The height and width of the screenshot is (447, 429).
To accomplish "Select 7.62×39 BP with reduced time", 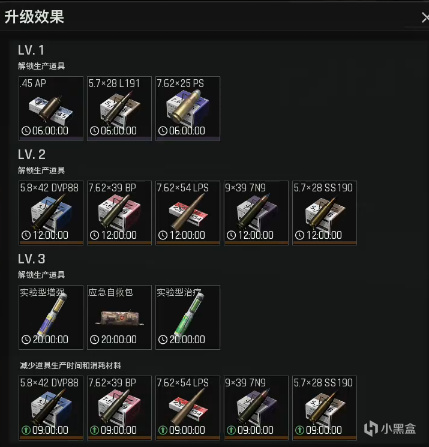I will pyautogui.click(x=119, y=408).
